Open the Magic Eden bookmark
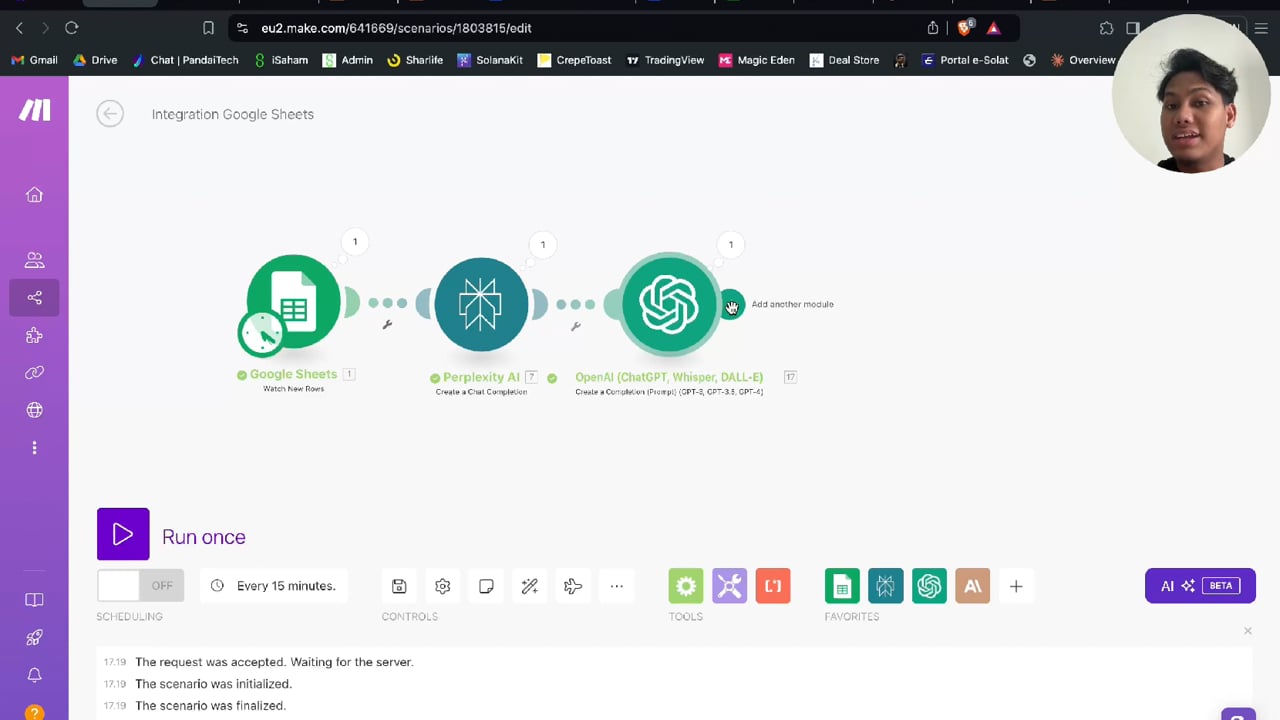The width and height of the screenshot is (1280, 720). pos(757,60)
